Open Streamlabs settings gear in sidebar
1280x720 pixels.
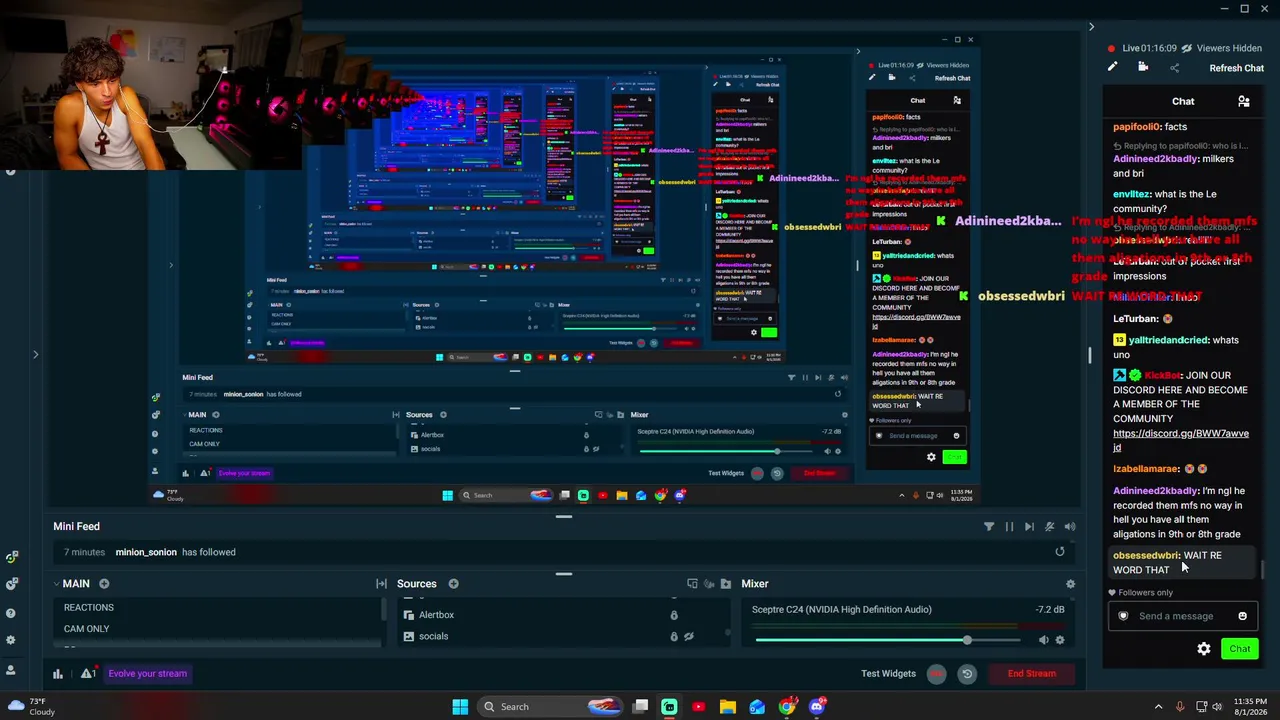click(11, 641)
